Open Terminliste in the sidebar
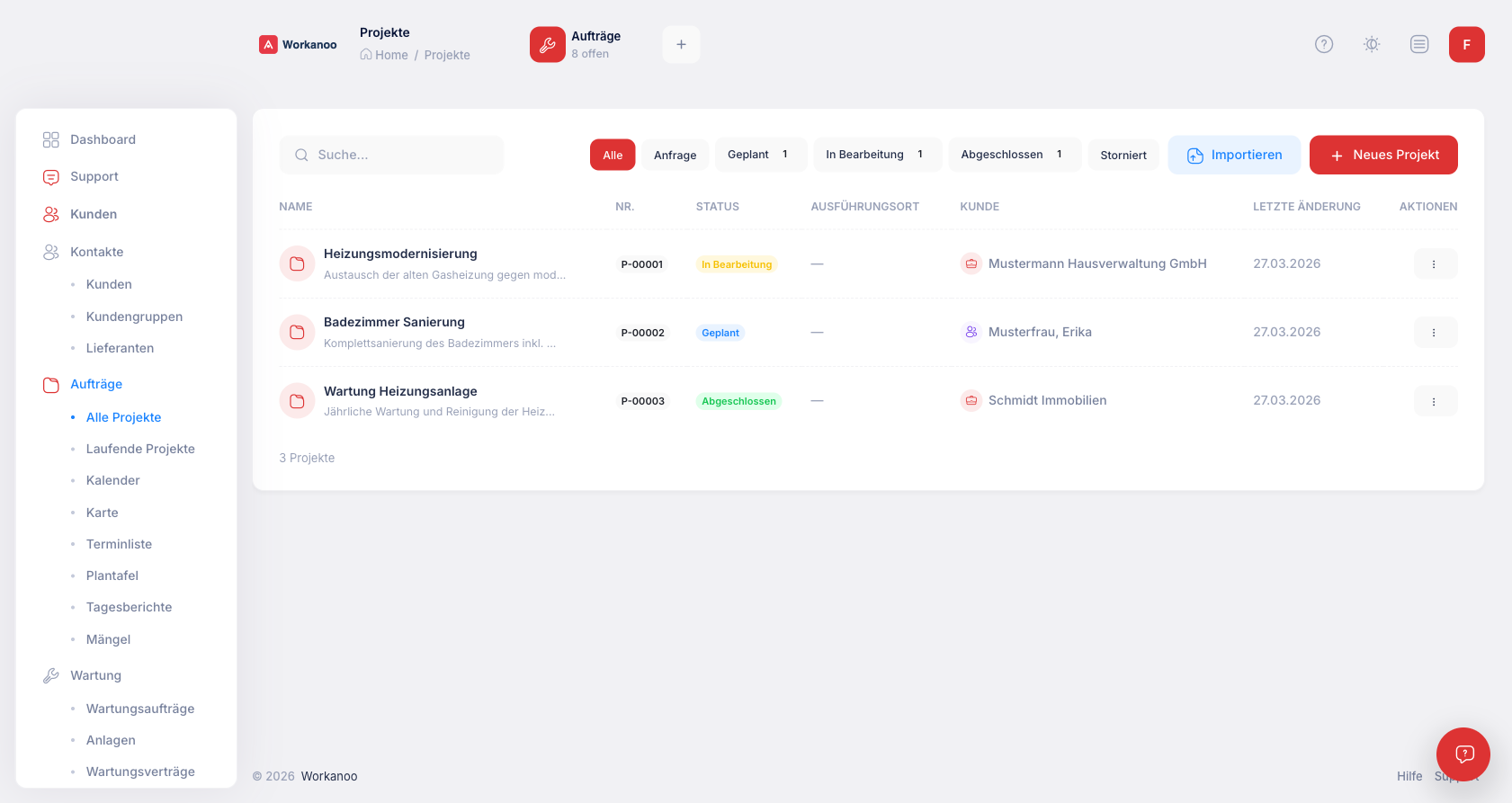1512x803 pixels. point(119,544)
